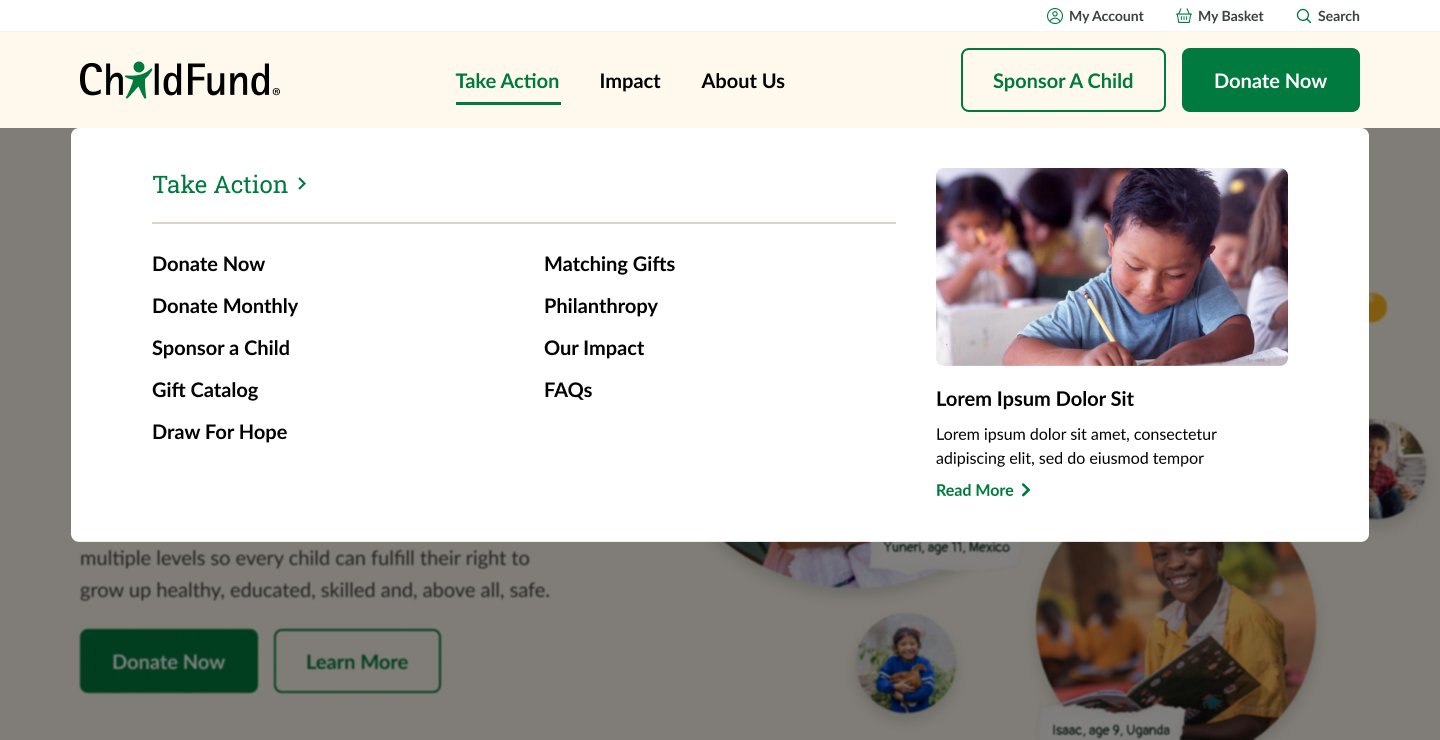Screen dimensions: 1440x740
Task: Click the Search text link
Action: (x=1339, y=16)
